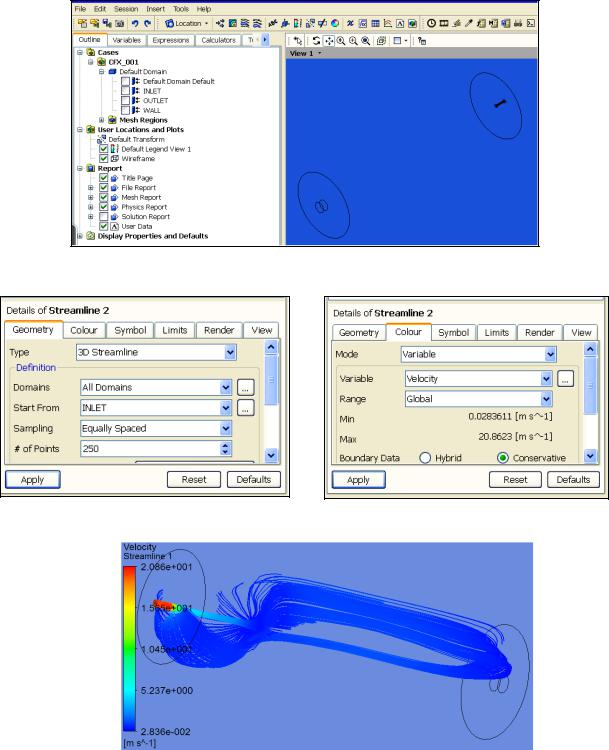Click the Chart toolbar icon

point(388,23)
